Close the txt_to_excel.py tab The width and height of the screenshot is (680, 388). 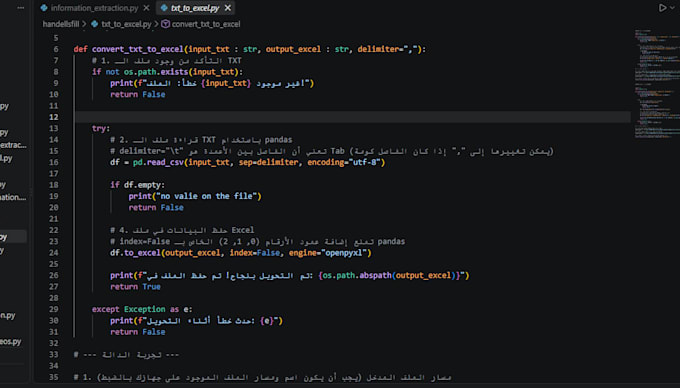pyautogui.click(x=228, y=8)
